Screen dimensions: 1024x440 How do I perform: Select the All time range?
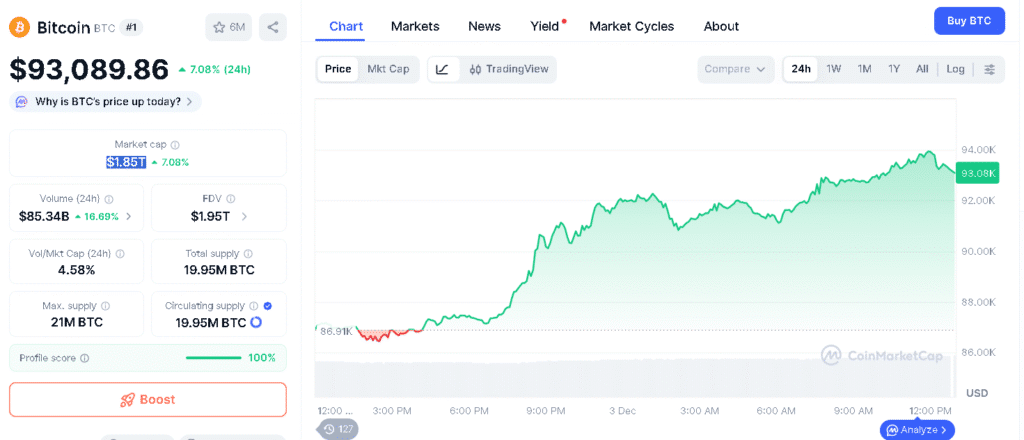[x=922, y=69]
